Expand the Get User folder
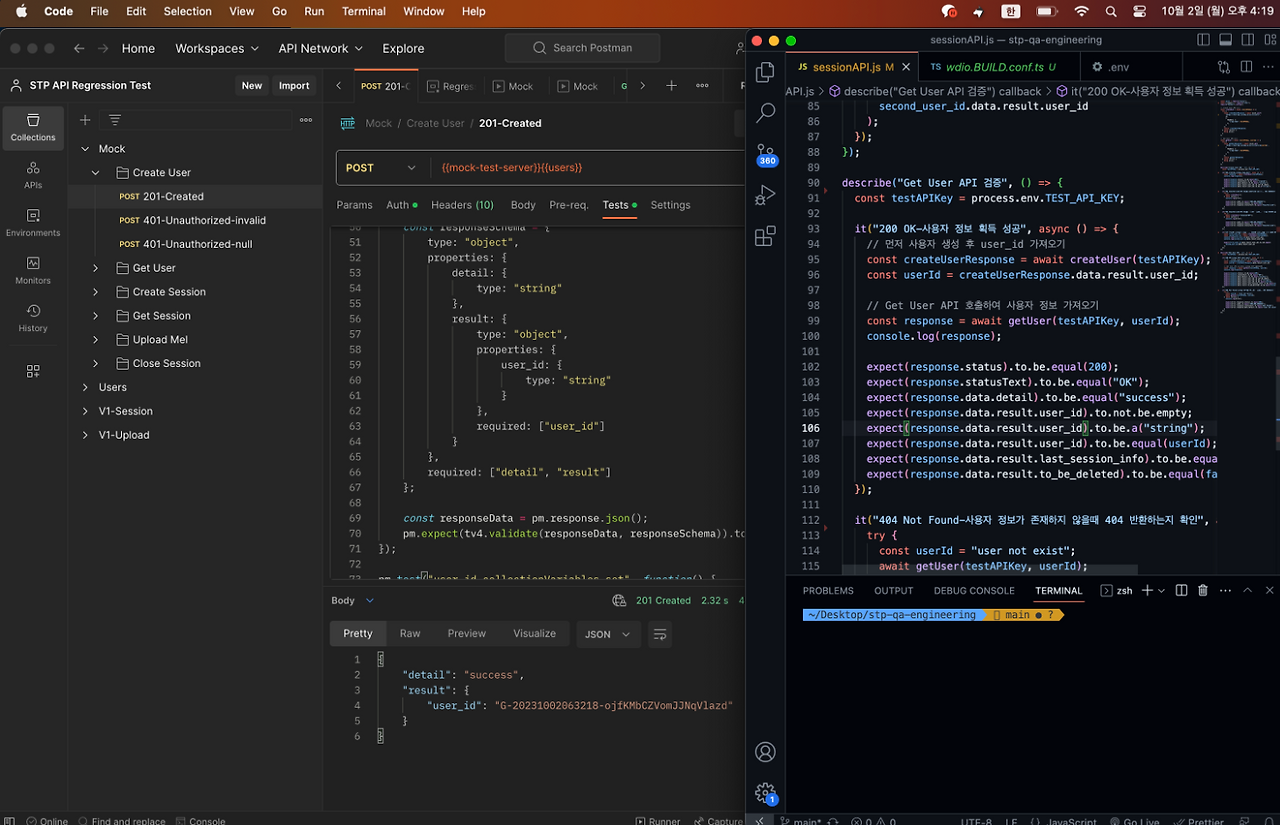 click(96, 268)
